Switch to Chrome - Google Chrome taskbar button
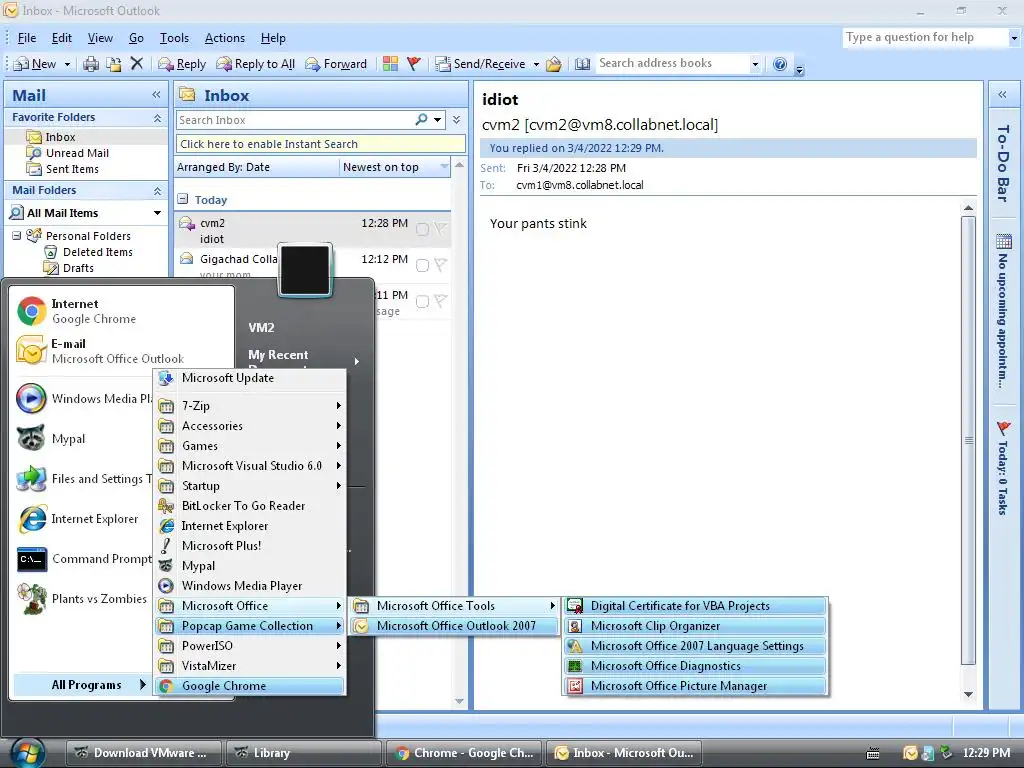1024x768 pixels. (464, 753)
